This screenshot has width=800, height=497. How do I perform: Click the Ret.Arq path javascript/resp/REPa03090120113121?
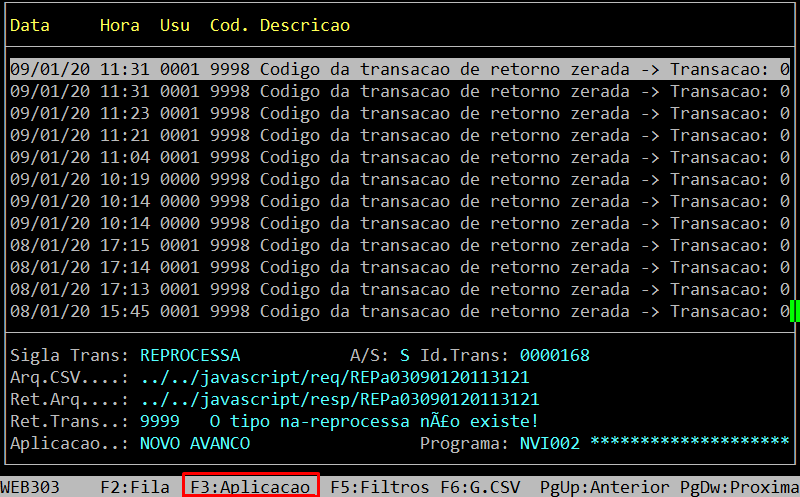pos(340,400)
